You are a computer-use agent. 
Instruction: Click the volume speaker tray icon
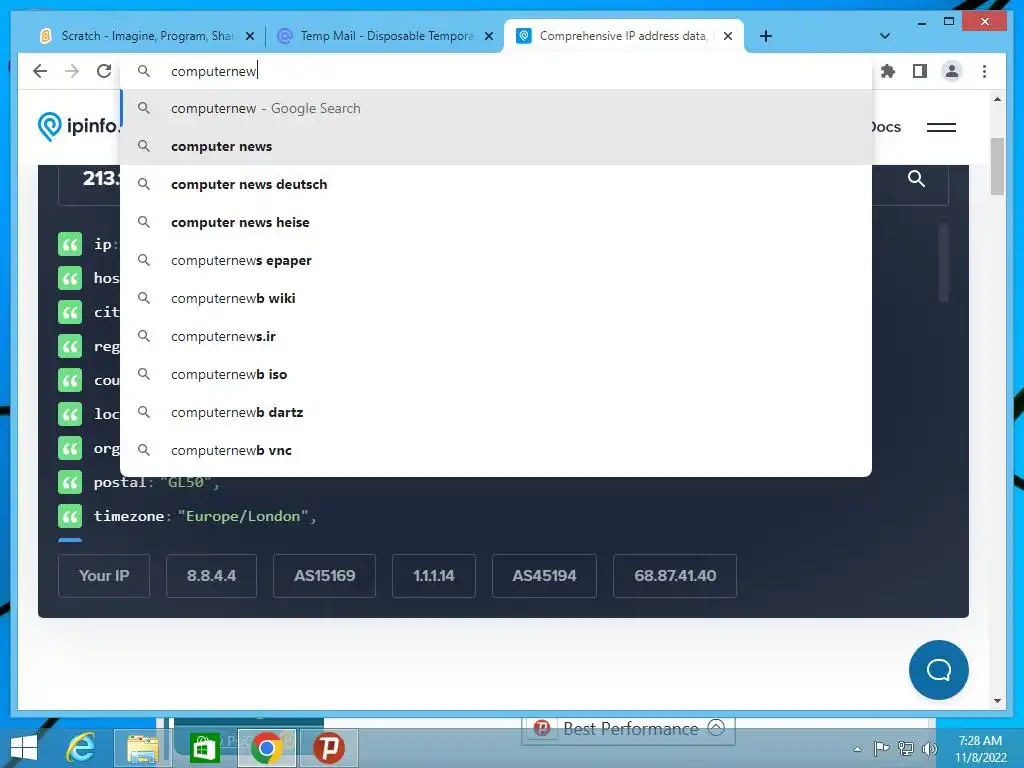pyautogui.click(x=929, y=749)
